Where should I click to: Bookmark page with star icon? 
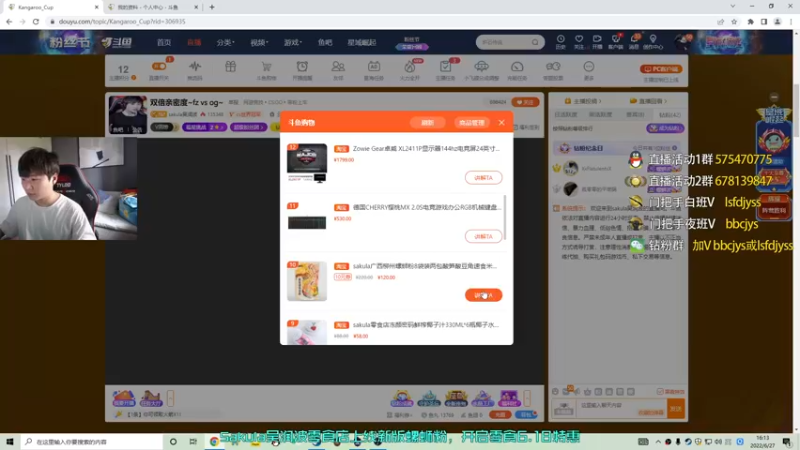tap(734, 21)
